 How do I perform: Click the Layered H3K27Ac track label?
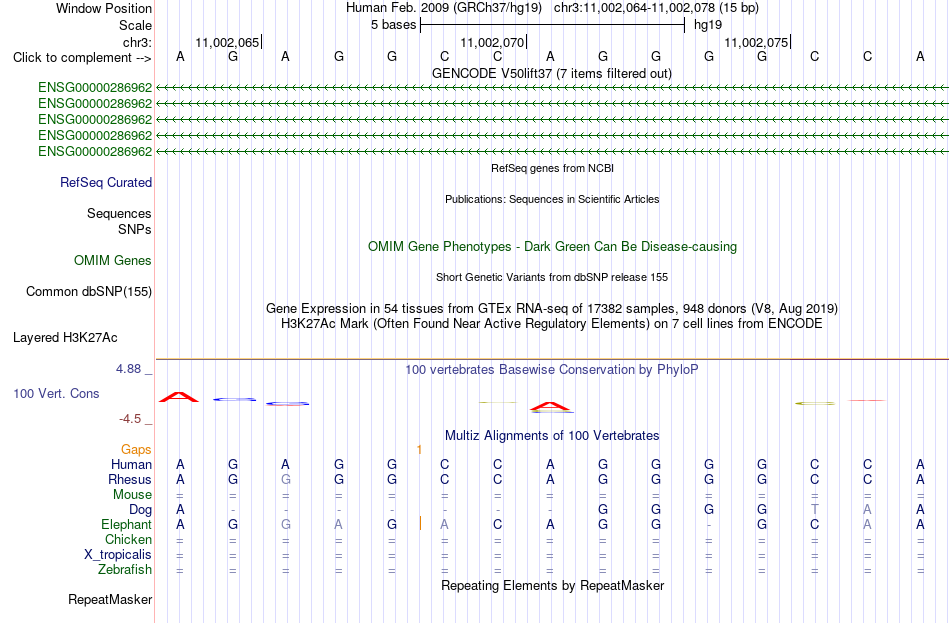(65, 338)
